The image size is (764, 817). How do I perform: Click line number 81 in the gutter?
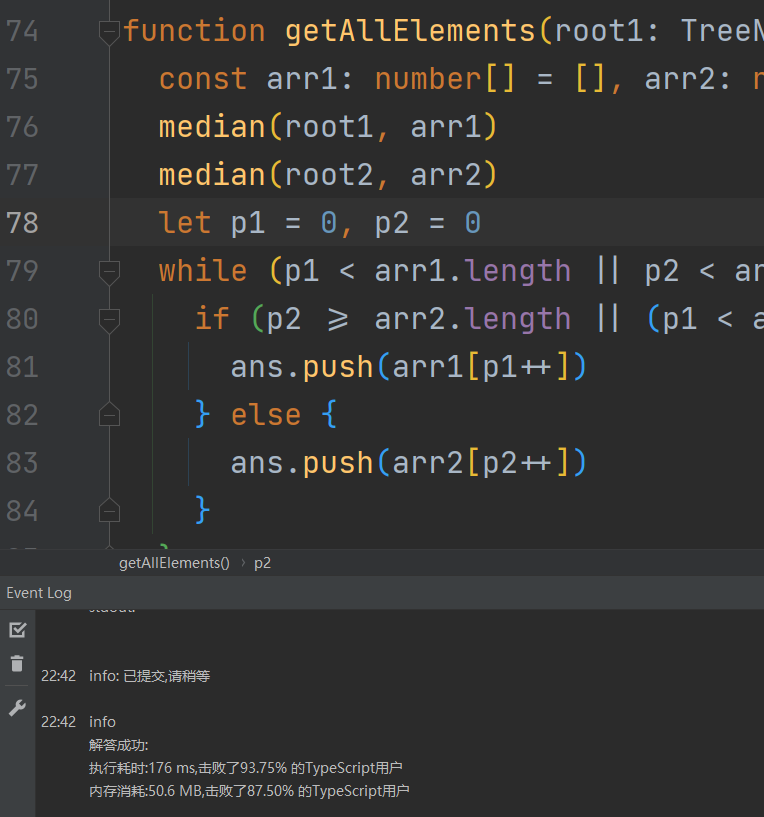pos(22,367)
